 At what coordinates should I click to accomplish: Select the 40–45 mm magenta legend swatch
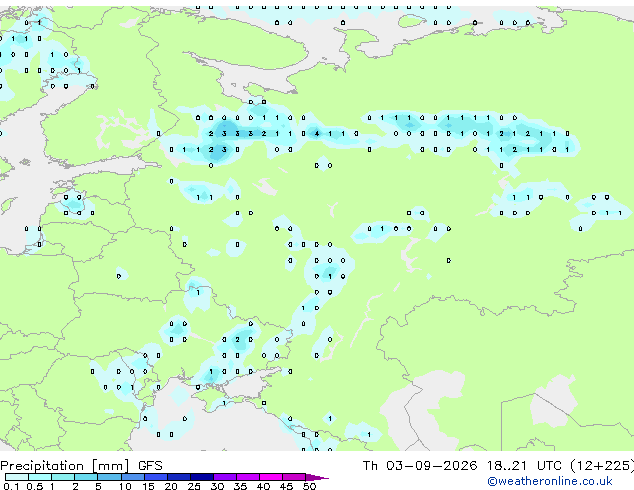point(271,477)
